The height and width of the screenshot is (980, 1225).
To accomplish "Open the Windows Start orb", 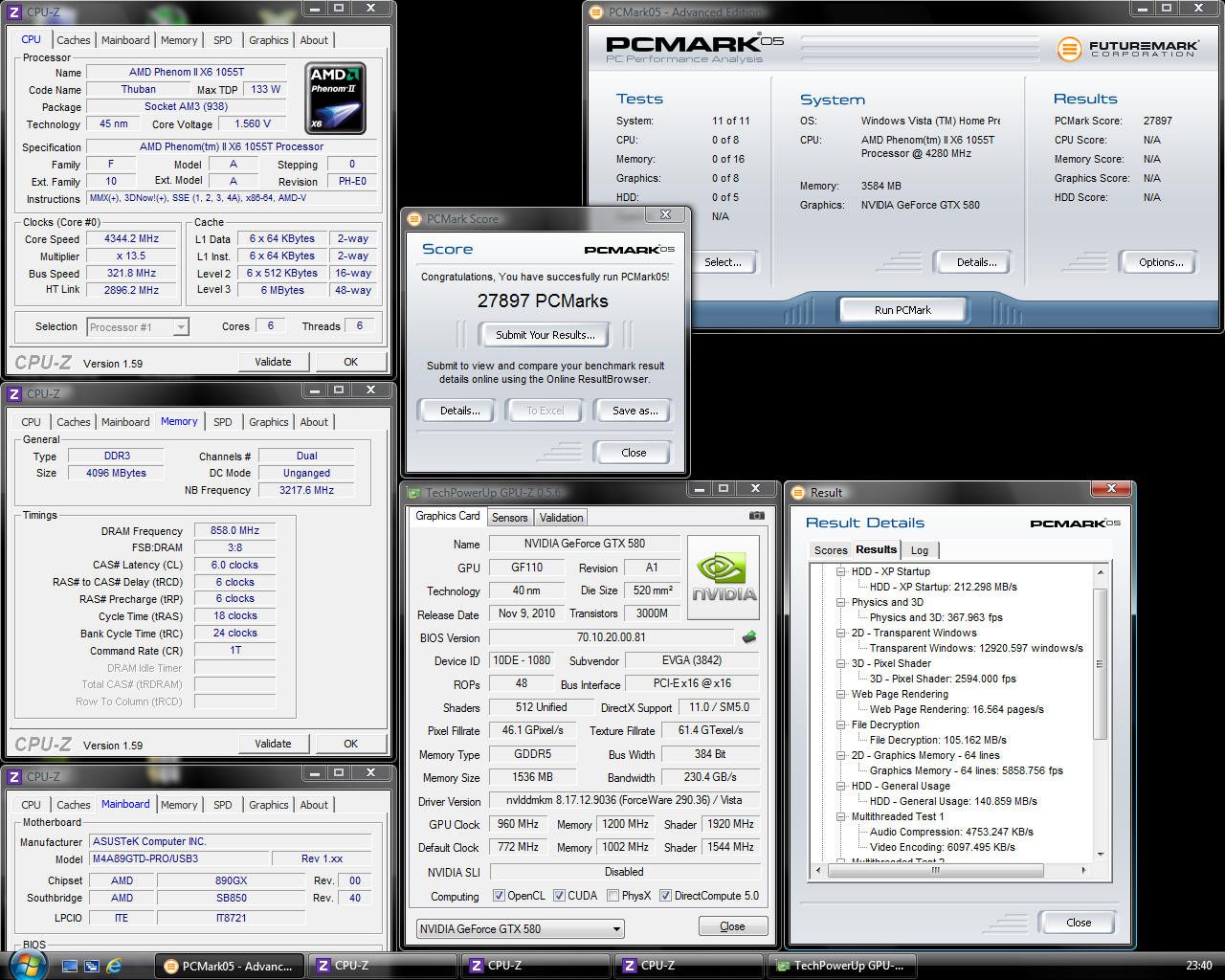I will point(28,964).
